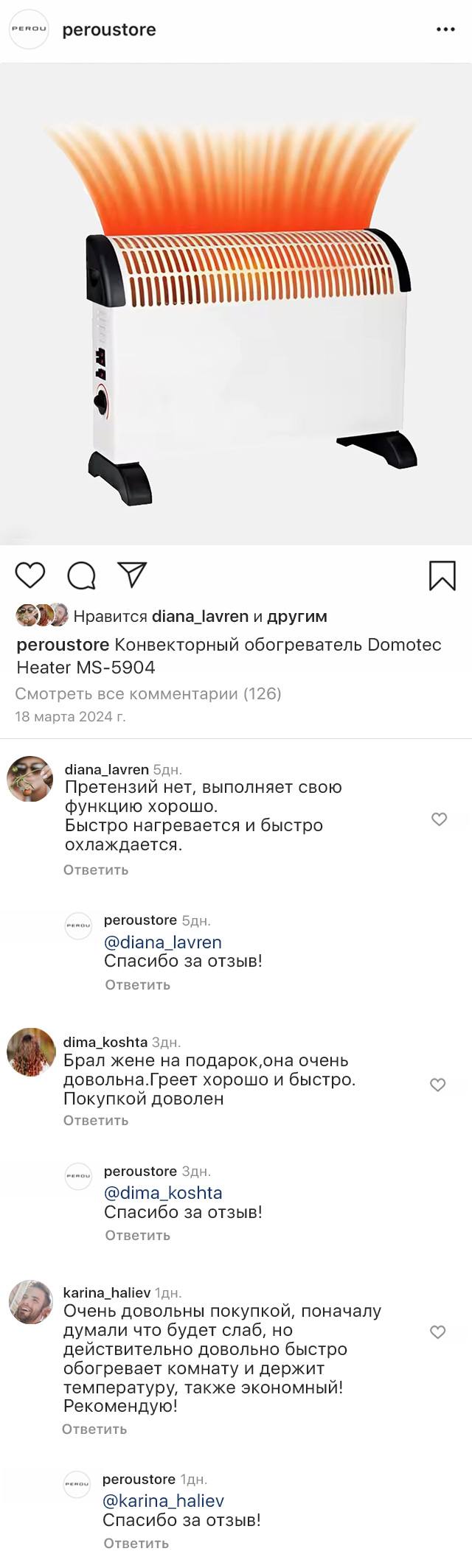Reply to karina_haliev's comment
The image size is (472, 1568).
click(x=94, y=1429)
